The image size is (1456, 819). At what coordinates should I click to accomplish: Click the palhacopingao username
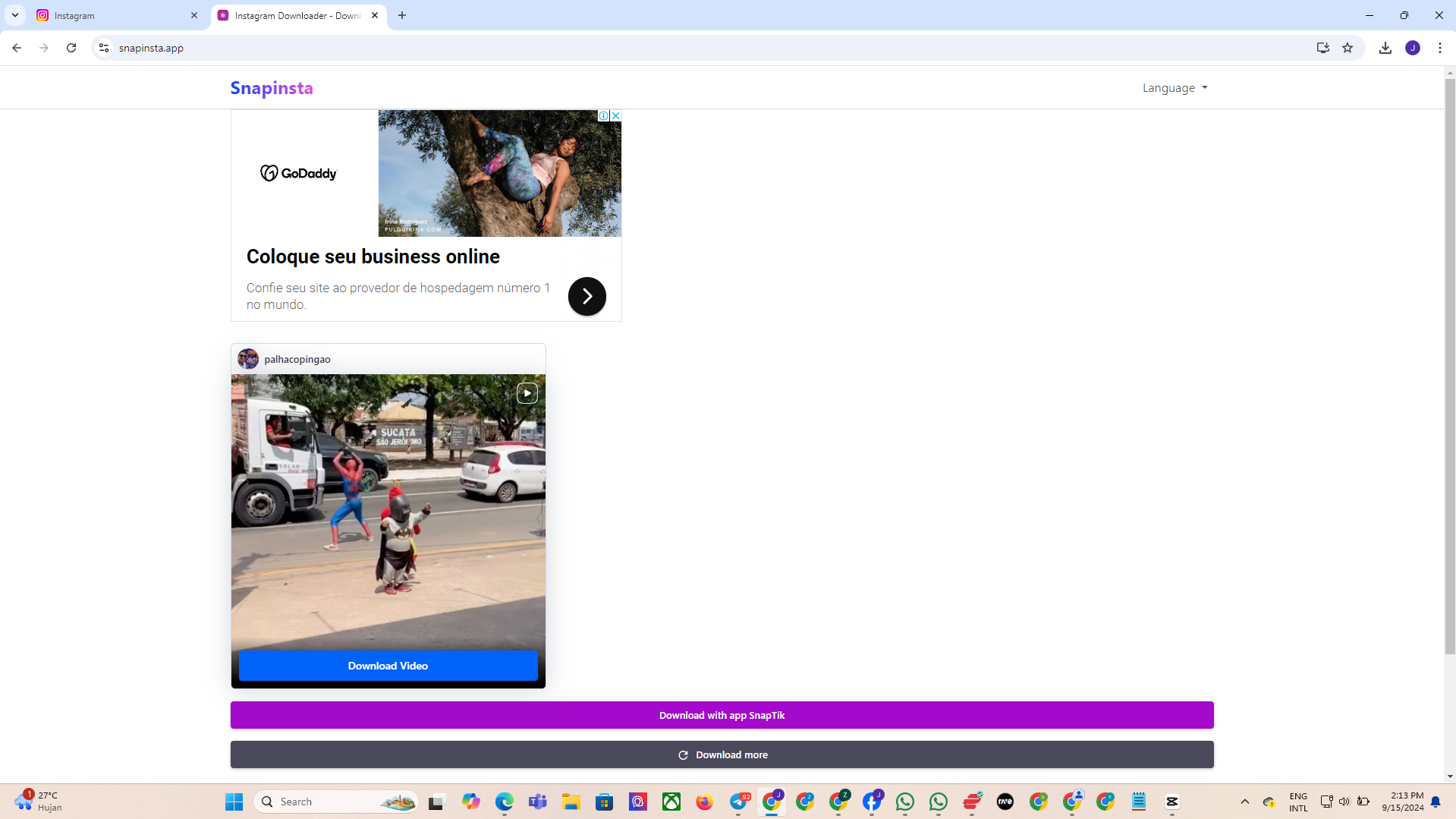(x=297, y=359)
